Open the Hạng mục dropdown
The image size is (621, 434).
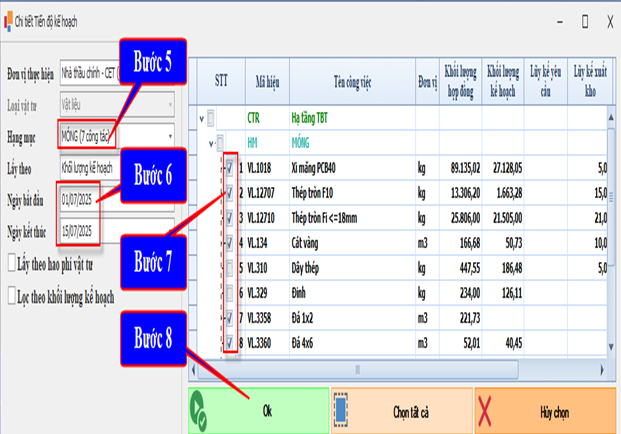(x=170, y=135)
